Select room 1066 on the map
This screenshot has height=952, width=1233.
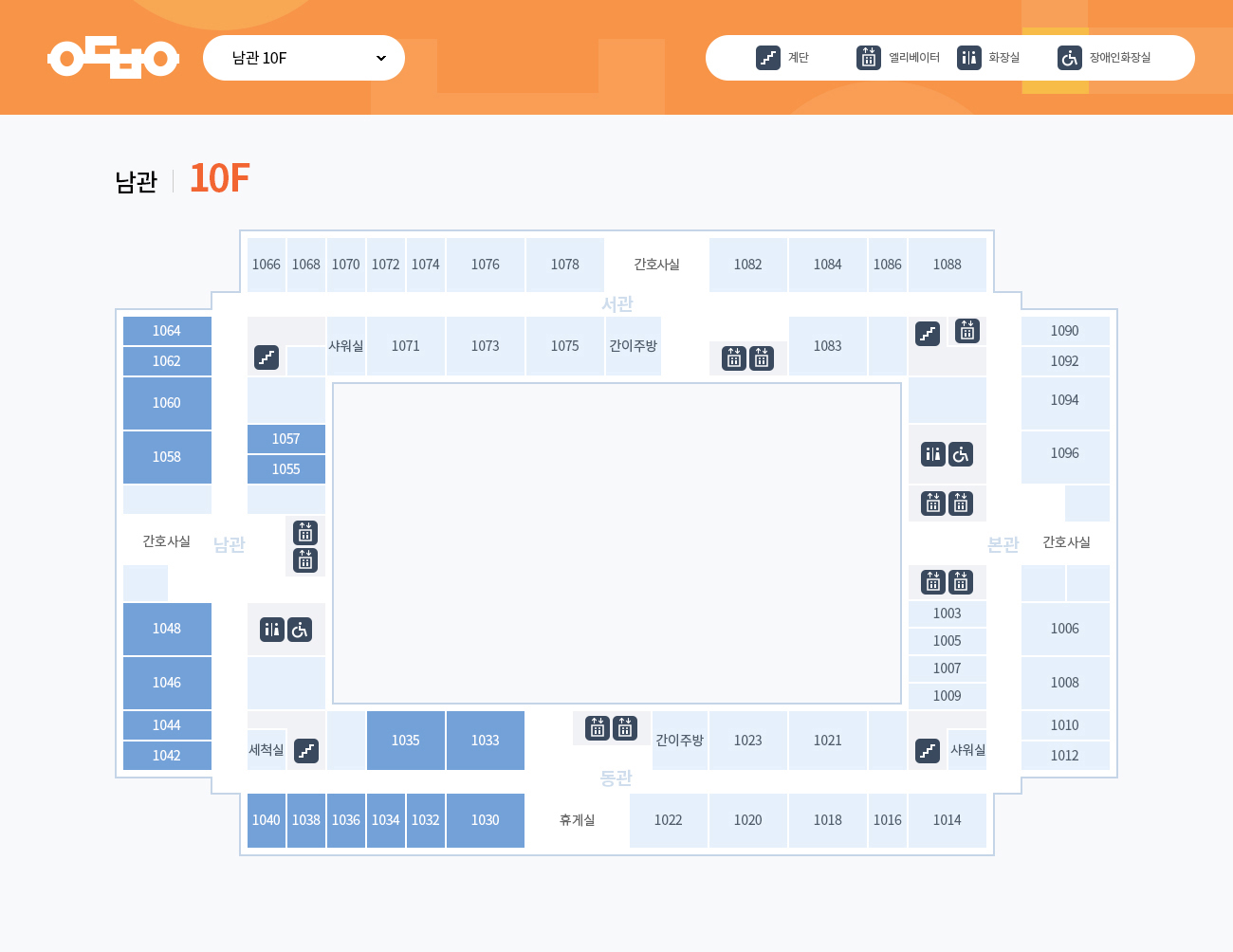click(267, 265)
